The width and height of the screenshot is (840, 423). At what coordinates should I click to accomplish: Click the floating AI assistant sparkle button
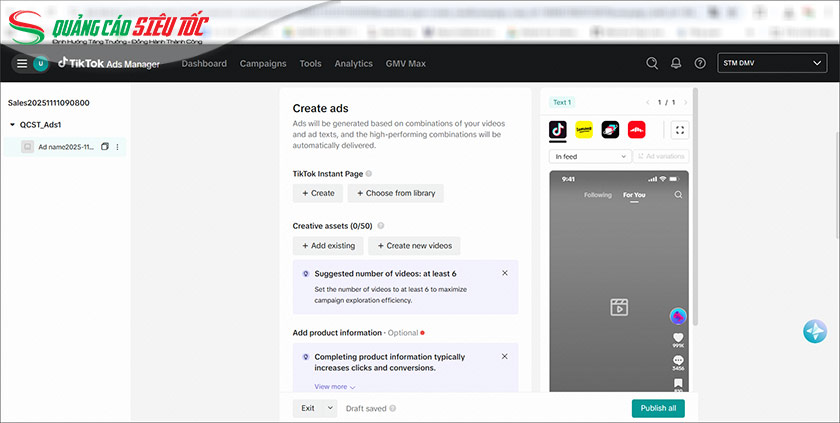[815, 332]
